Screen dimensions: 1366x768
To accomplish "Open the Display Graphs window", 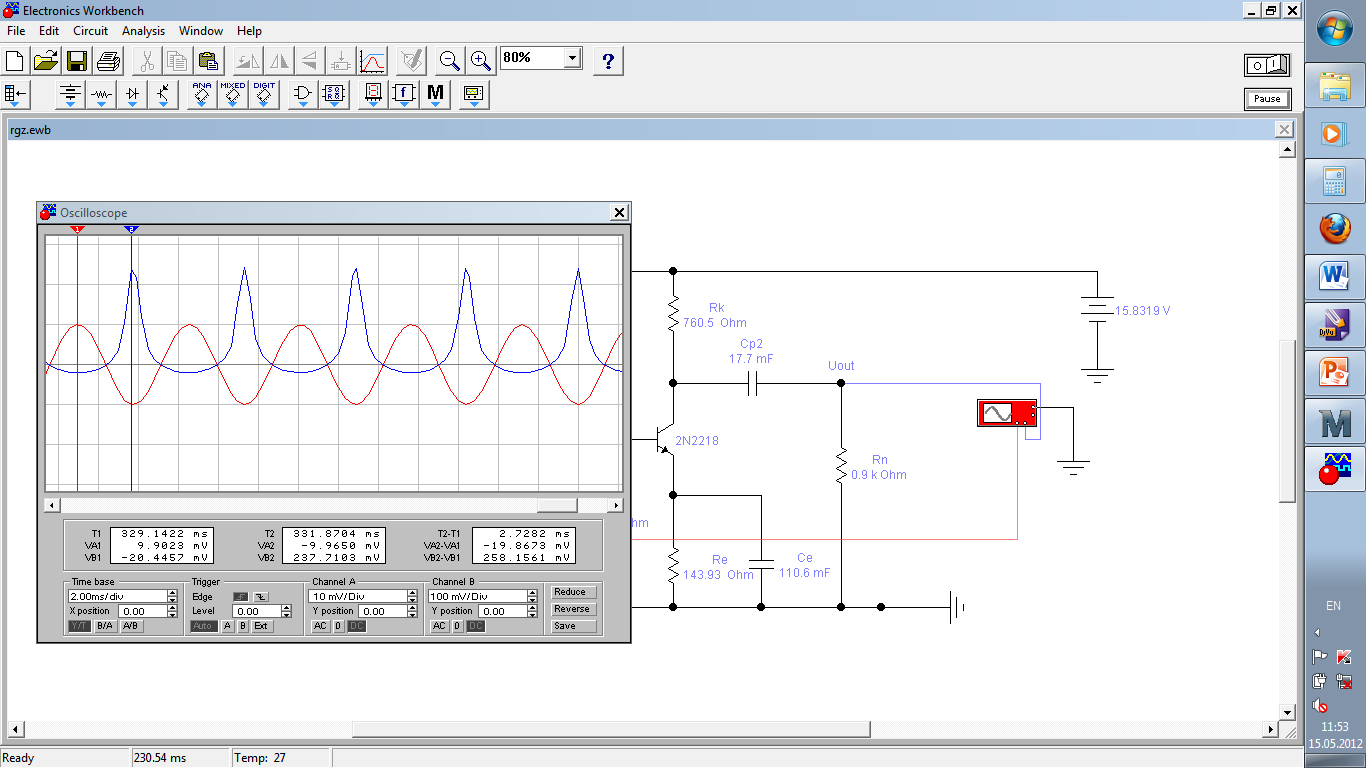I will (372, 61).
